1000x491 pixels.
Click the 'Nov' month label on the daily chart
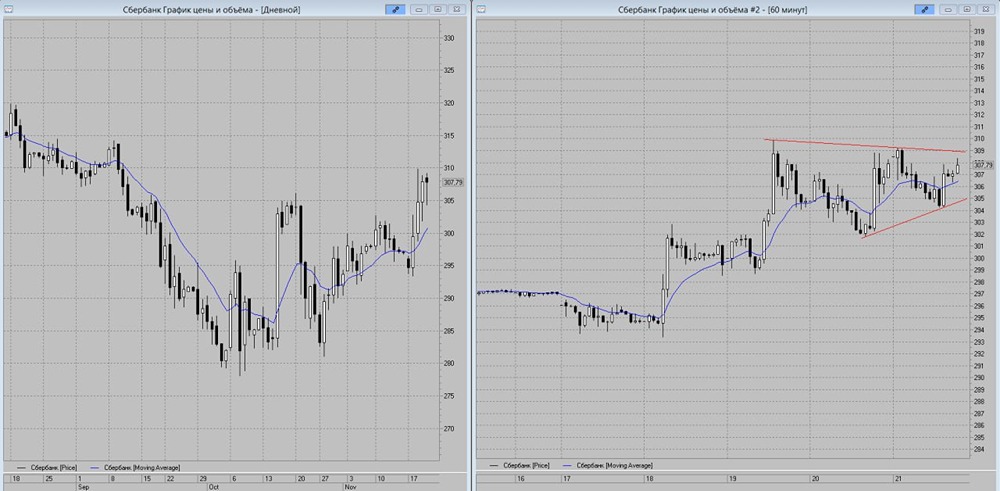coord(349,485)
